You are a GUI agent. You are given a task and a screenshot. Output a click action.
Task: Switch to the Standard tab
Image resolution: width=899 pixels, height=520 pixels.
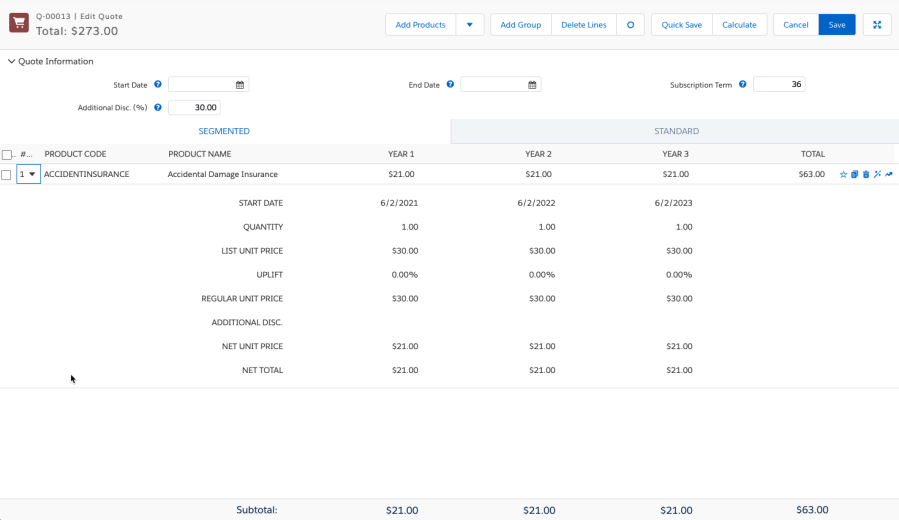tap(676, 131)
